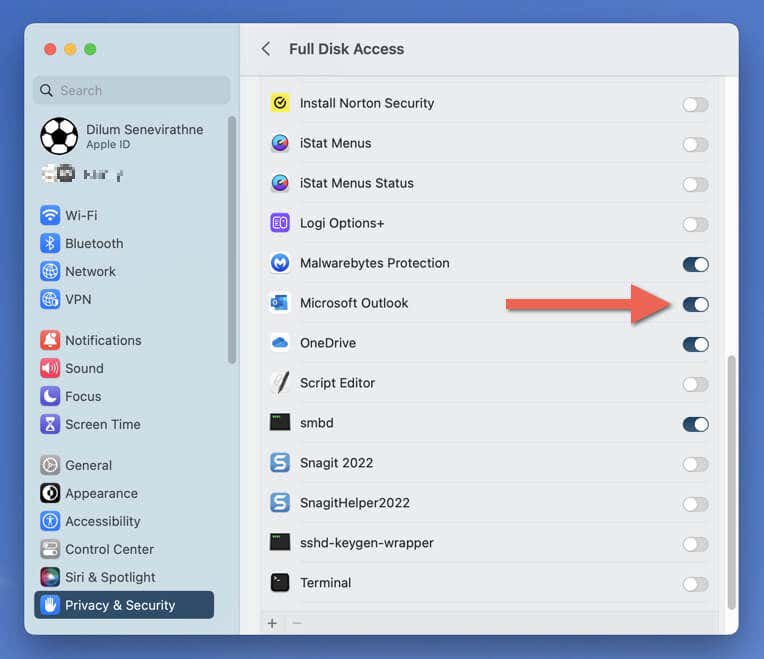This screenshot has width=764, height=659.
Task: Click the Terminal app icon
Action: pyautogui.click(x=280, y=582)
